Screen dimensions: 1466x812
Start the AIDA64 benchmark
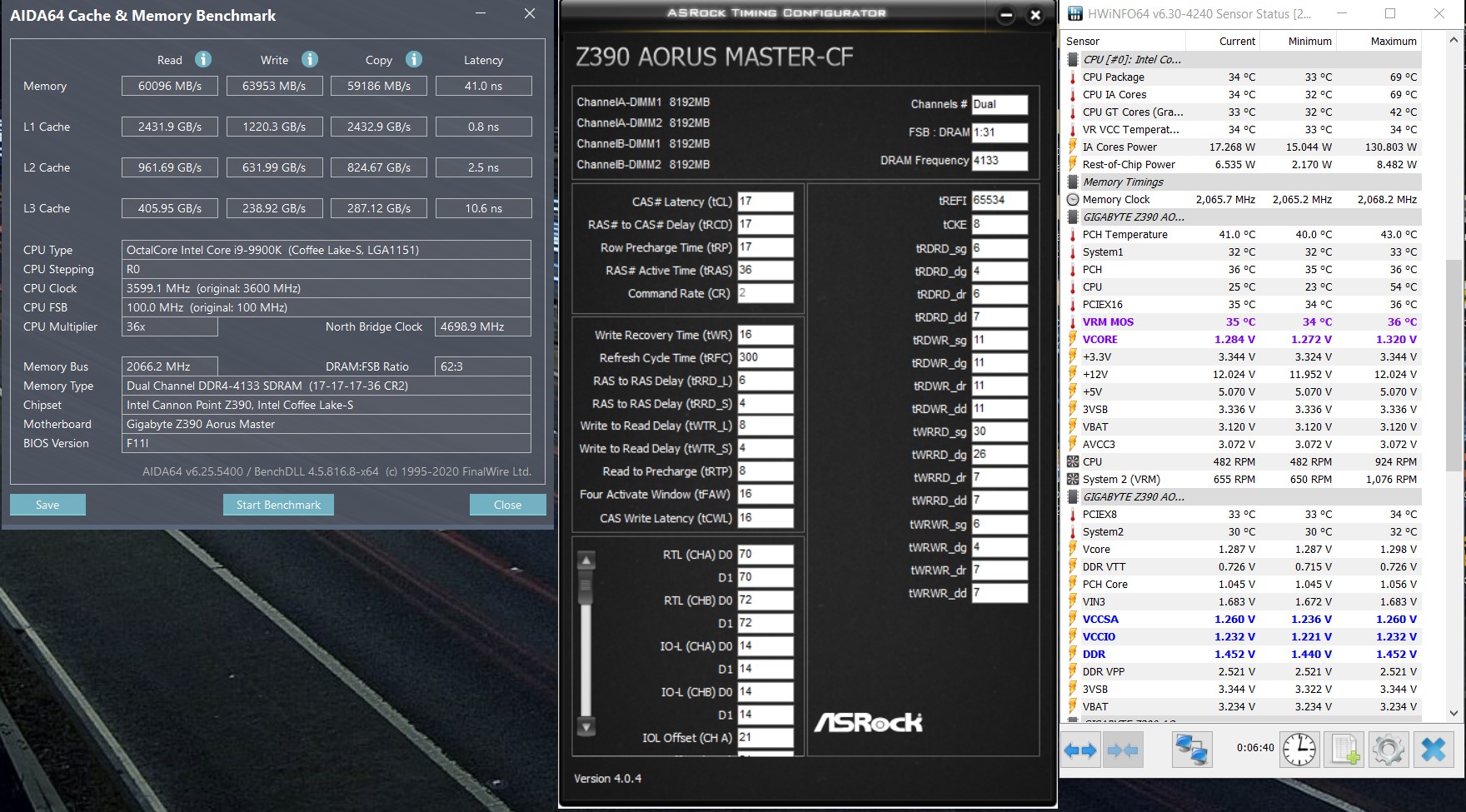click(x=278, y=505)
